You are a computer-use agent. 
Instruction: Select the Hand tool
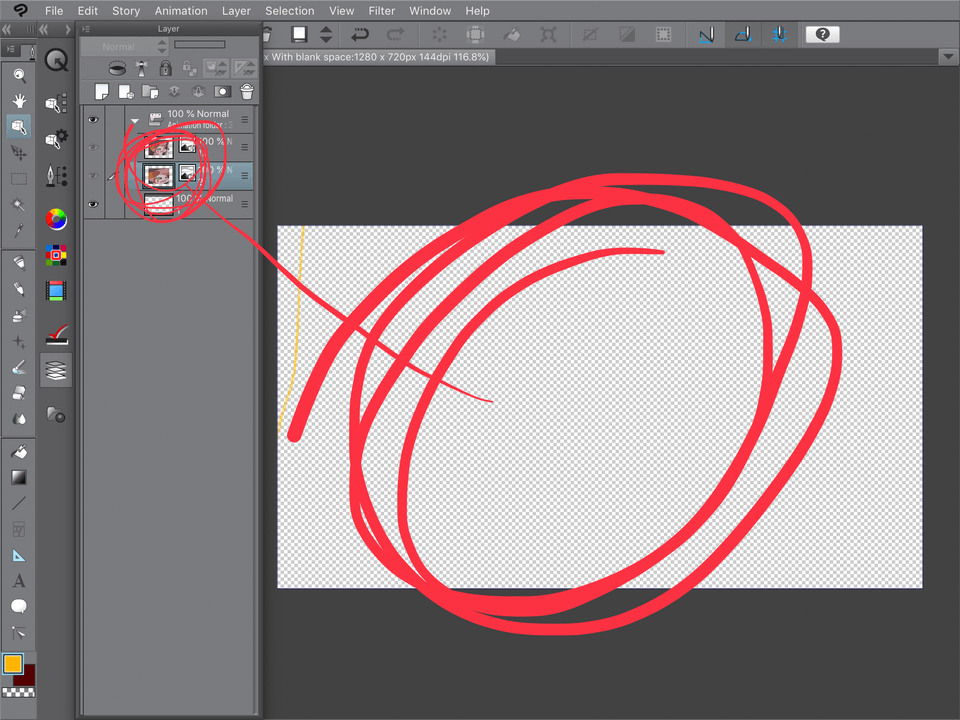[x=18, y=100]
